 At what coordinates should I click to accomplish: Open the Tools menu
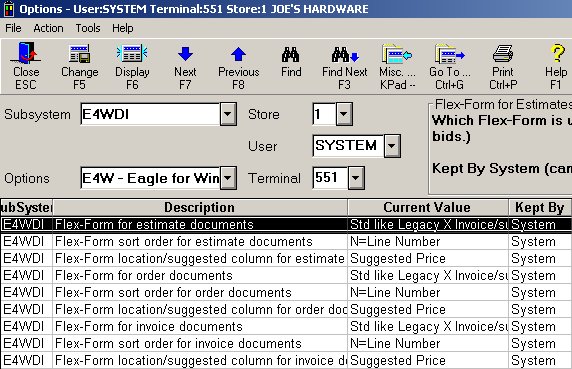click(88, 28)
